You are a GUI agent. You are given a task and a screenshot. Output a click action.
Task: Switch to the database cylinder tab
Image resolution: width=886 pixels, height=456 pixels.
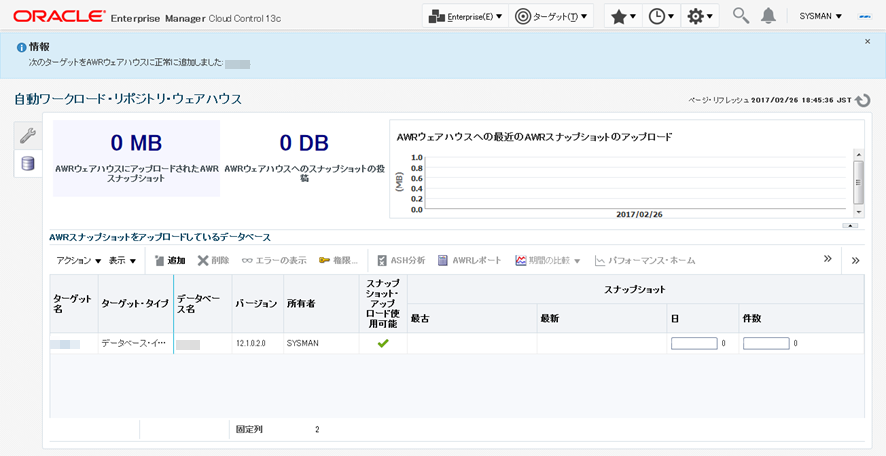click(x=27, y=164)
